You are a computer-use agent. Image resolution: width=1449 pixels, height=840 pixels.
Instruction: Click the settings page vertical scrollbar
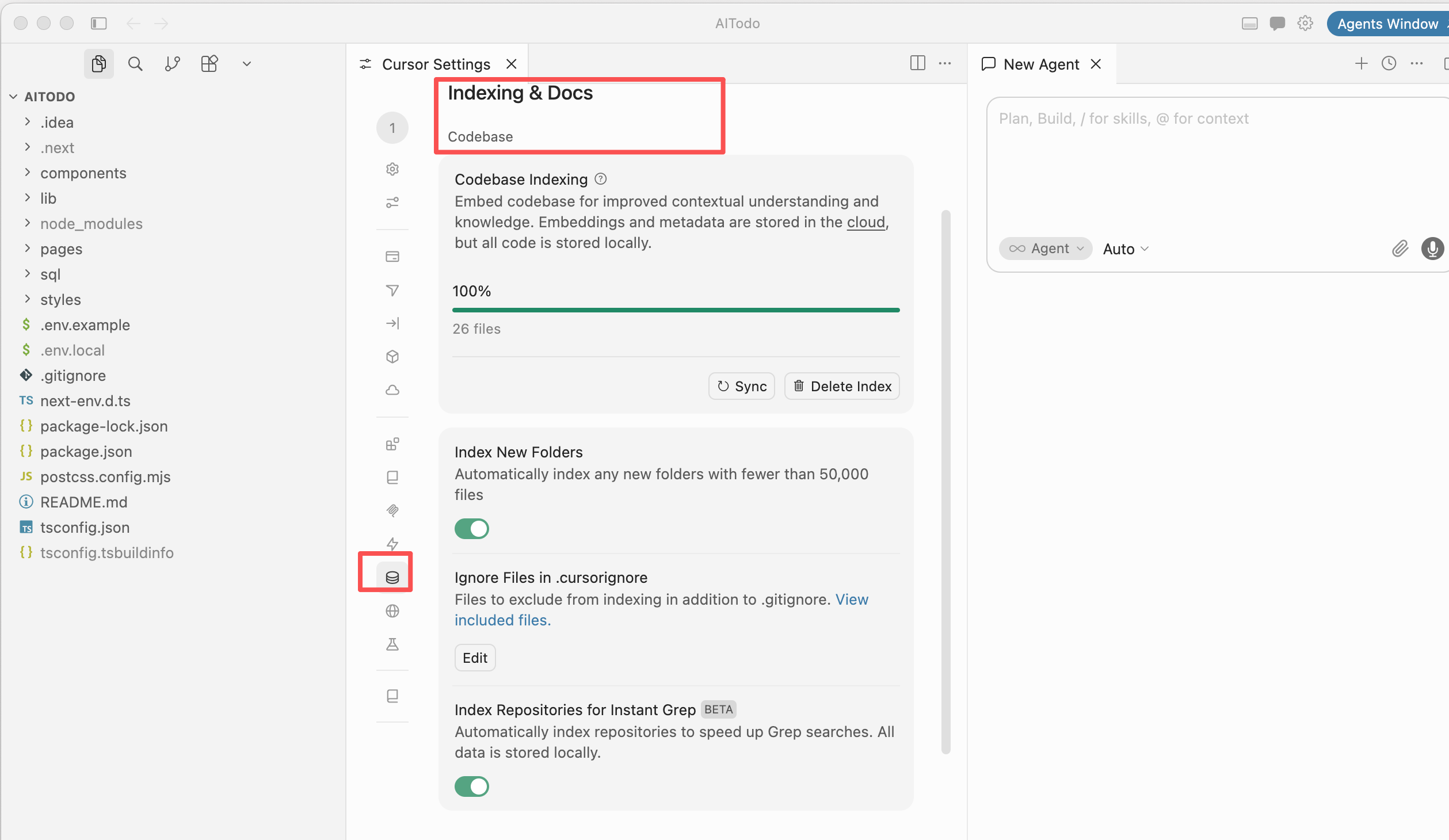click(x=945, y=482)
